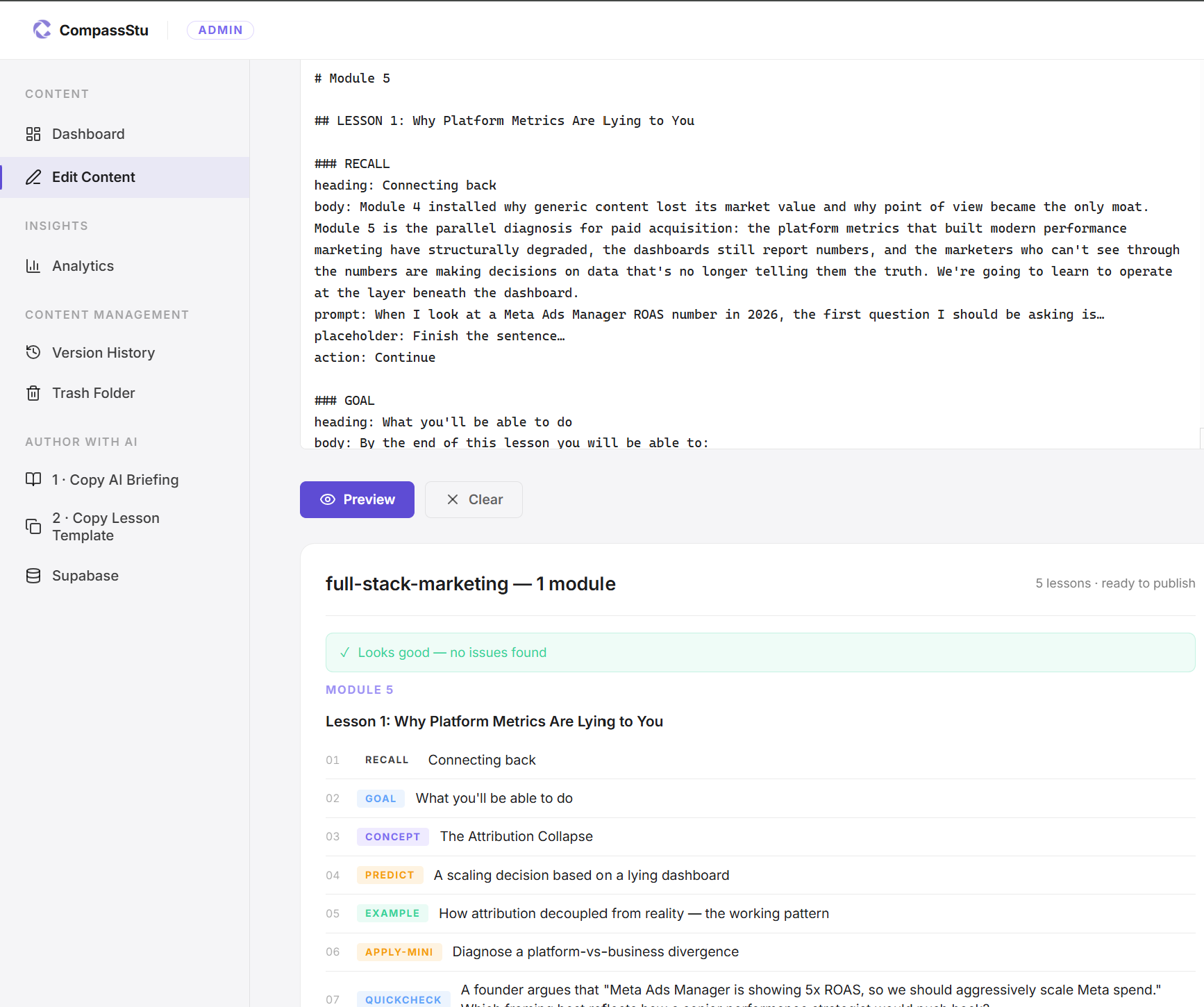Select 'Connecting back' section row
Image resolution: width=1204 pixels, height=1007 pixels.
point(760,760)
